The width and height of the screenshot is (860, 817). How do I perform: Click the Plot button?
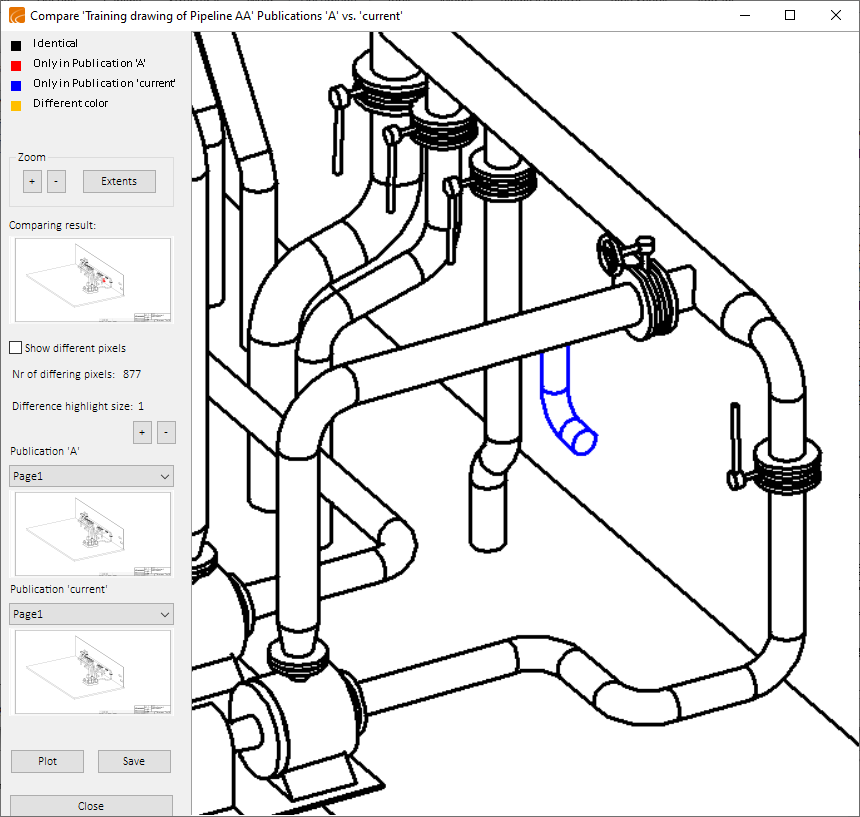[x=47, y=761]
